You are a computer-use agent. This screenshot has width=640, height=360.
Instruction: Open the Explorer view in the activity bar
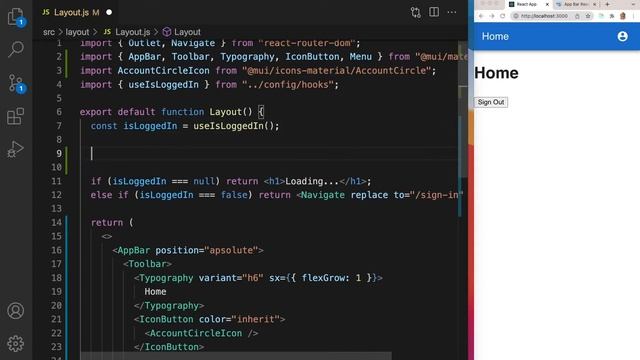pyautogui.click(x=16, y=17)
